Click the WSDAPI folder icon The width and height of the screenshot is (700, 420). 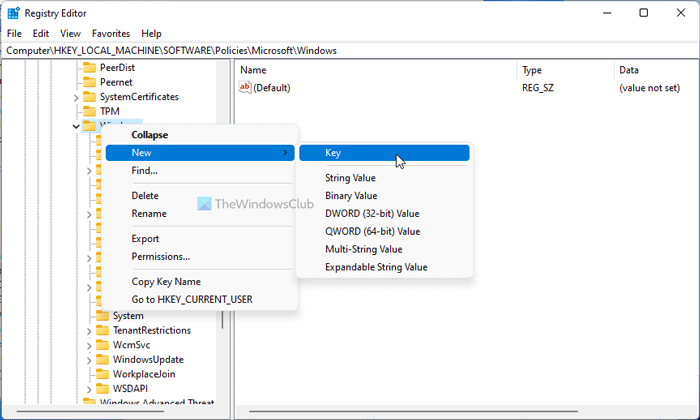pos(103,389)
